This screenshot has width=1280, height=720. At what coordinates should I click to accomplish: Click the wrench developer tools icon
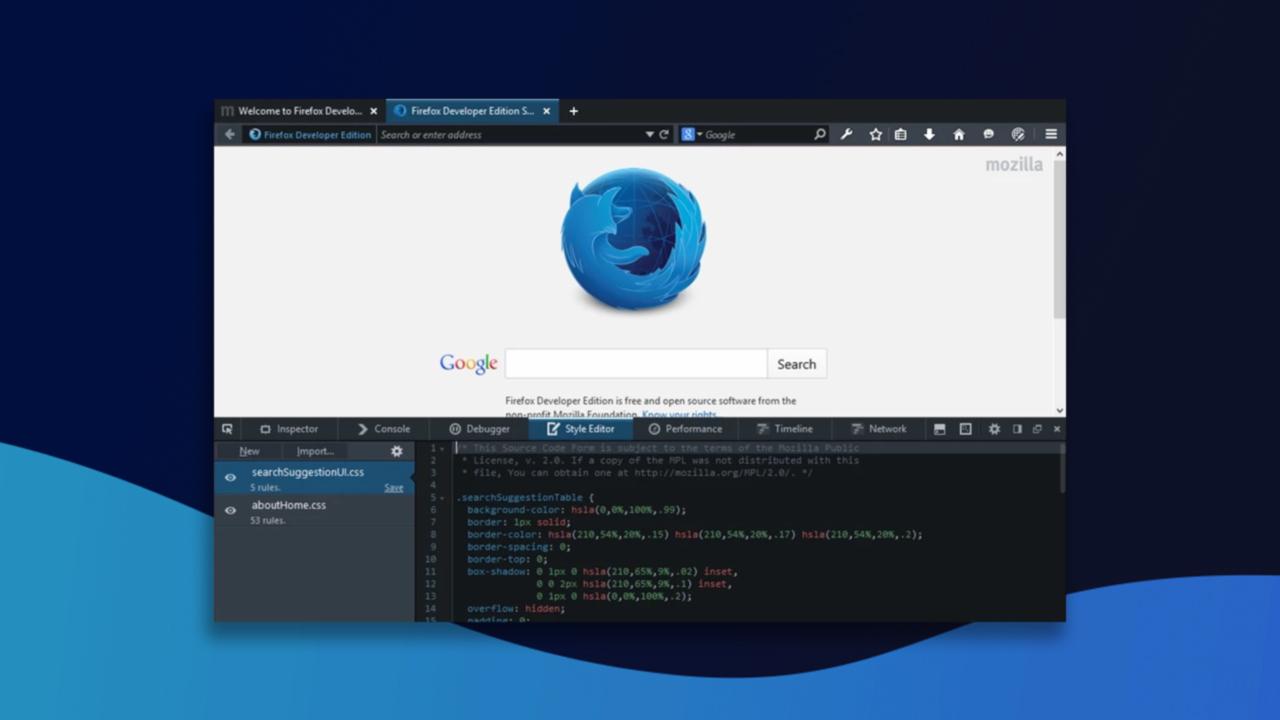point(846,133)
